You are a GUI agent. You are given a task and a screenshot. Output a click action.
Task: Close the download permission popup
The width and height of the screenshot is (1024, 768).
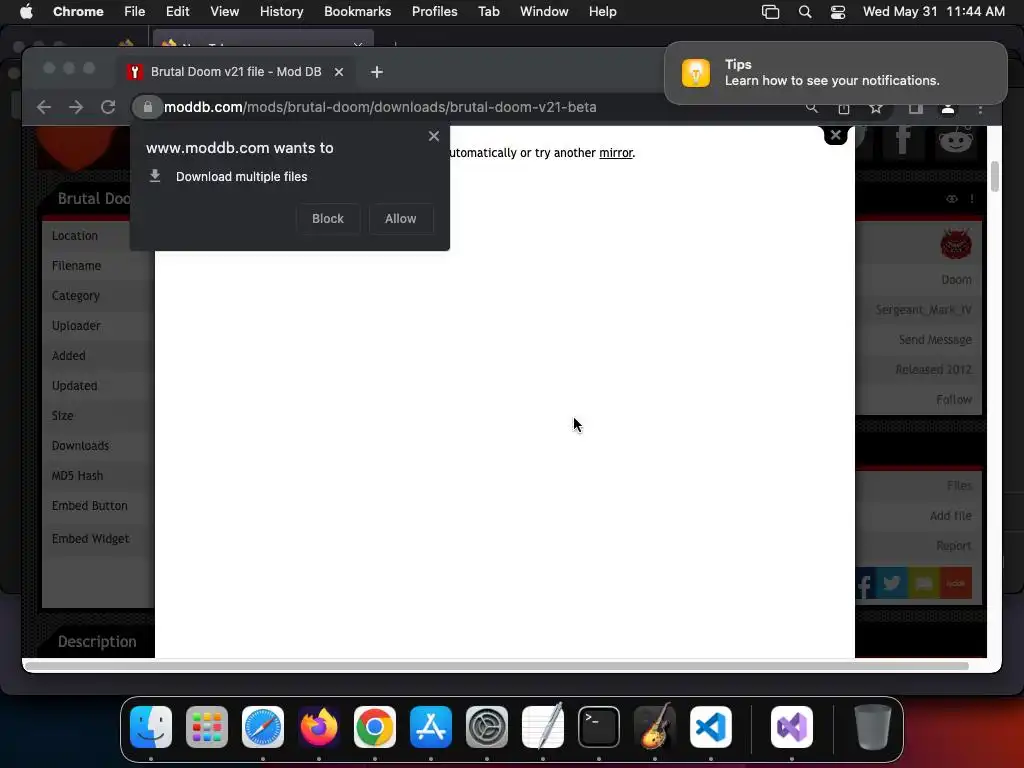[x=434, y=136]
